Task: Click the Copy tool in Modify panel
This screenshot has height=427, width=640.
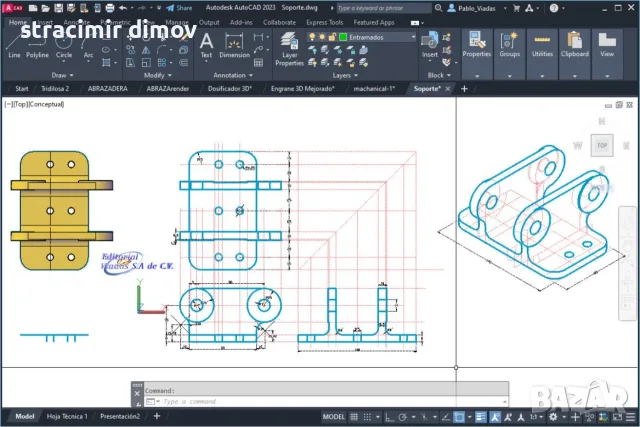Action: click(131, 50)
